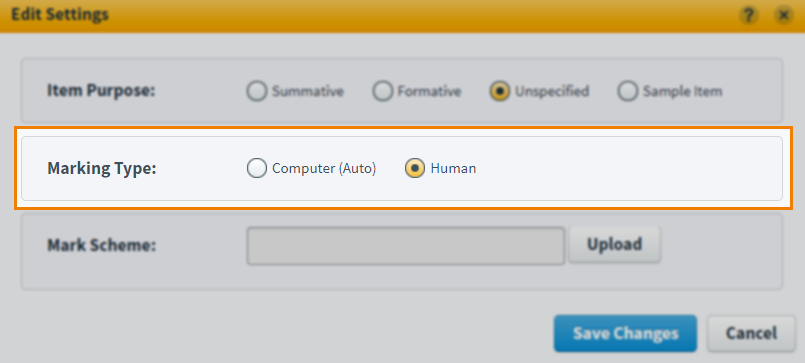Click the Marking Type label
This screenshot has height=363, width=805.
pos(102,168)
